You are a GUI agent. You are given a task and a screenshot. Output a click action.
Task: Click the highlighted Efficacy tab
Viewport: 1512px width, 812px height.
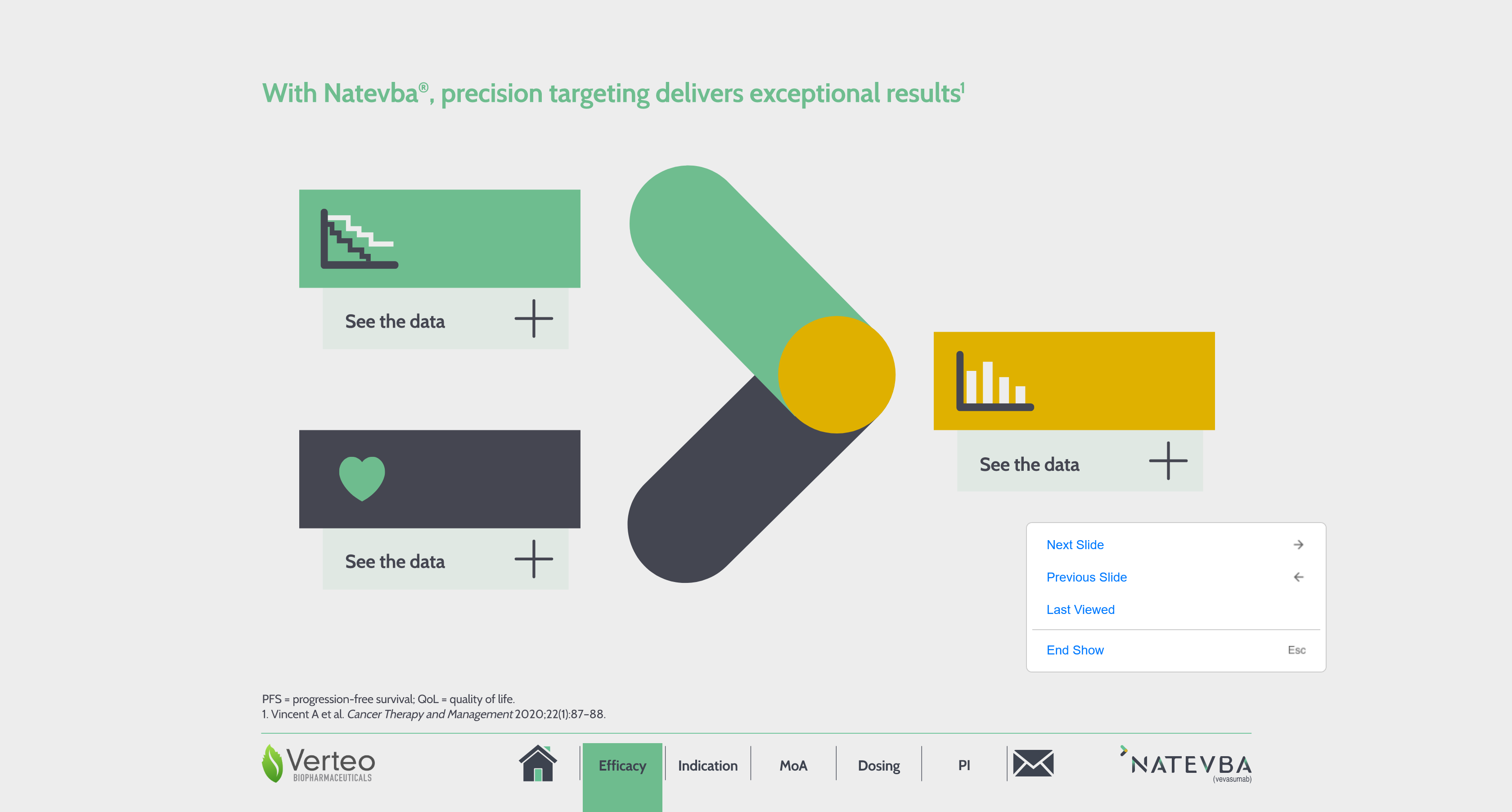622,766
